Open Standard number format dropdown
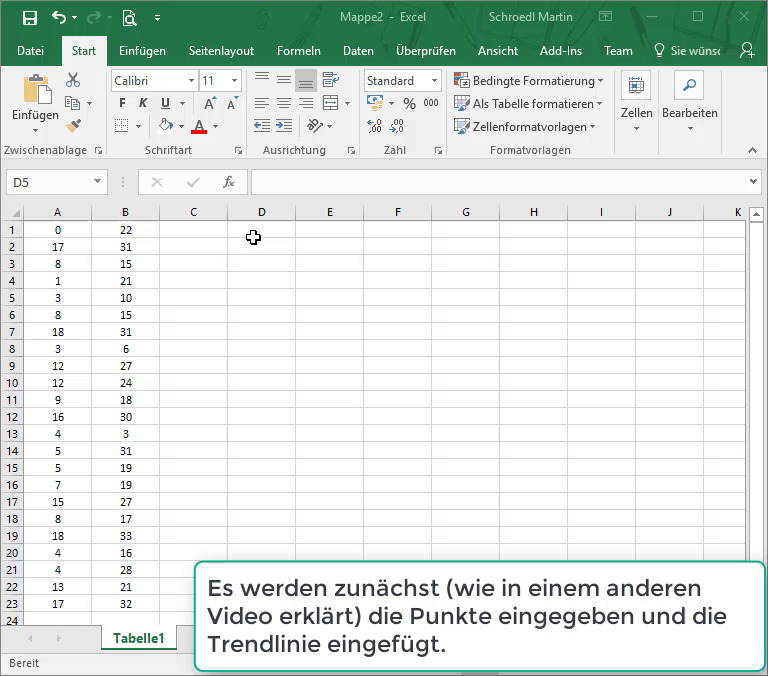The height and width of the screenshot is (676, 768). (x=434, y=80)
